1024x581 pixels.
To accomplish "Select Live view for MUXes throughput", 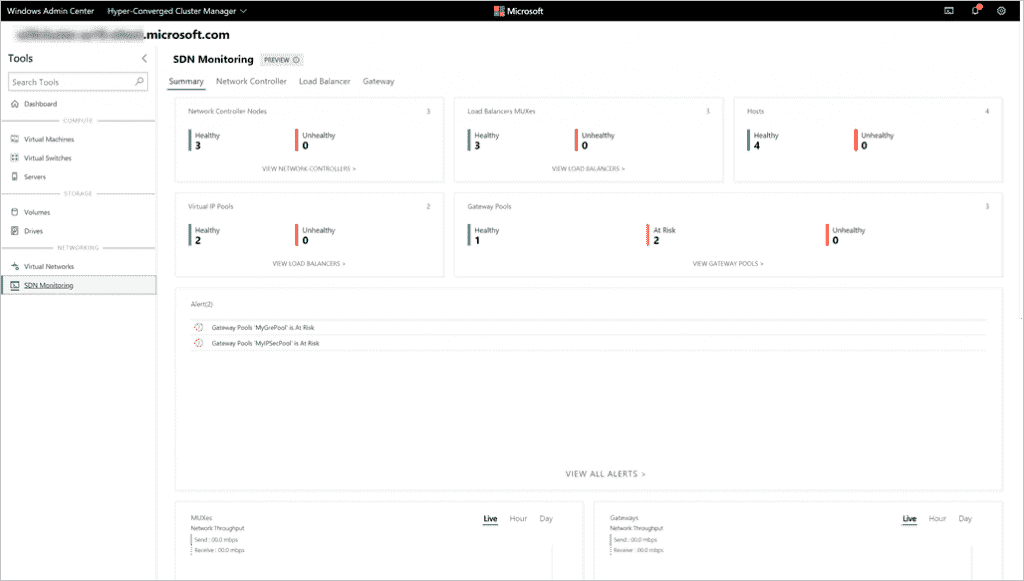I will pyautogui.click(x=490, y=519).
